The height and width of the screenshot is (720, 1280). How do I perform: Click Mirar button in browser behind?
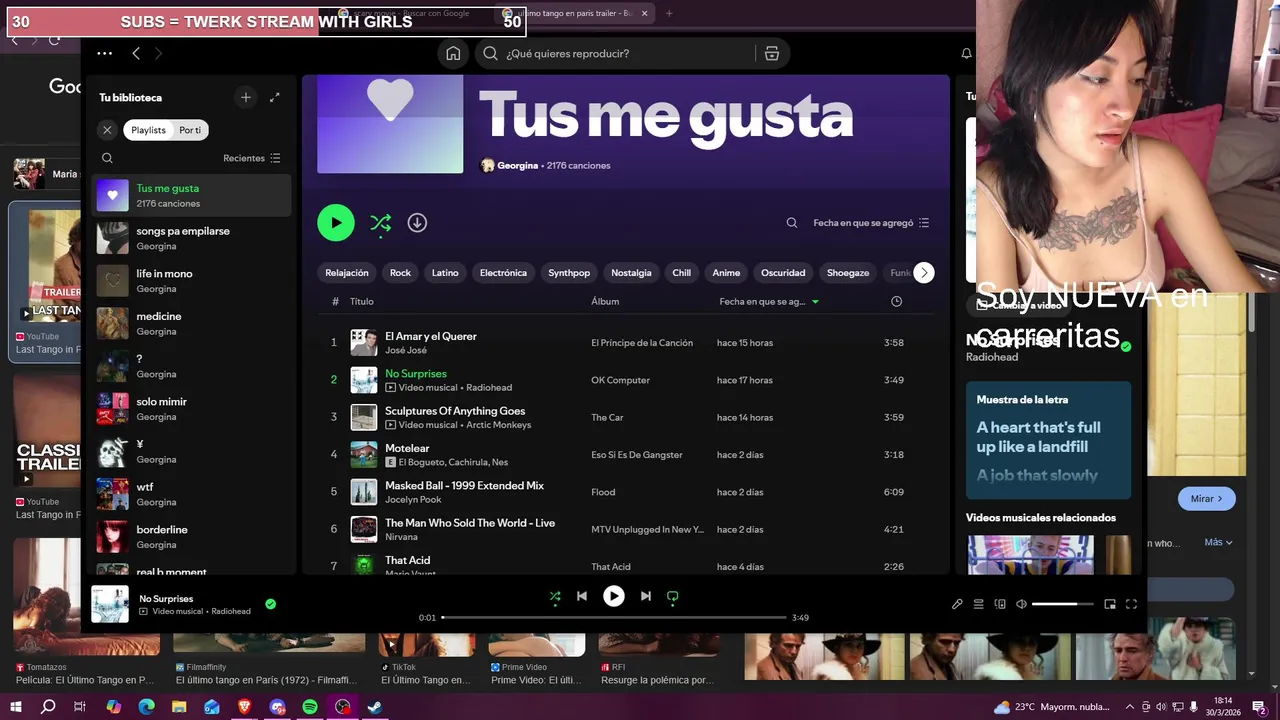[1207, 498]
